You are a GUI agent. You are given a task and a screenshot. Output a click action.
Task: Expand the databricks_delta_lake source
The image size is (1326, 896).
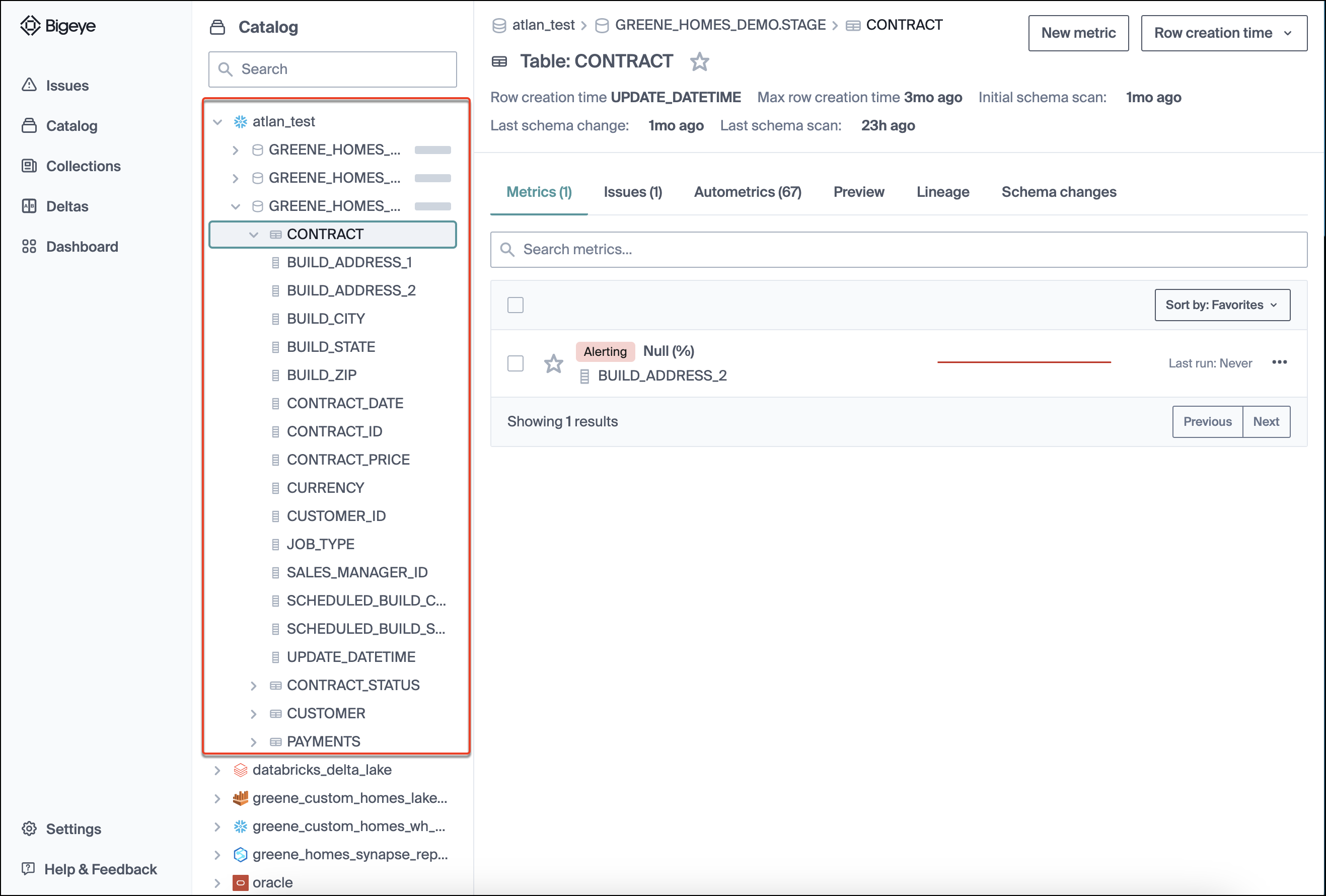point(217,770)
